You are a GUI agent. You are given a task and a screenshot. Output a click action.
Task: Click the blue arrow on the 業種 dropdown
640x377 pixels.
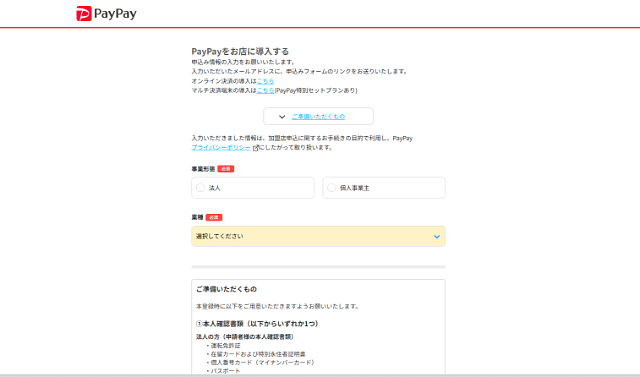coord(437,237)
